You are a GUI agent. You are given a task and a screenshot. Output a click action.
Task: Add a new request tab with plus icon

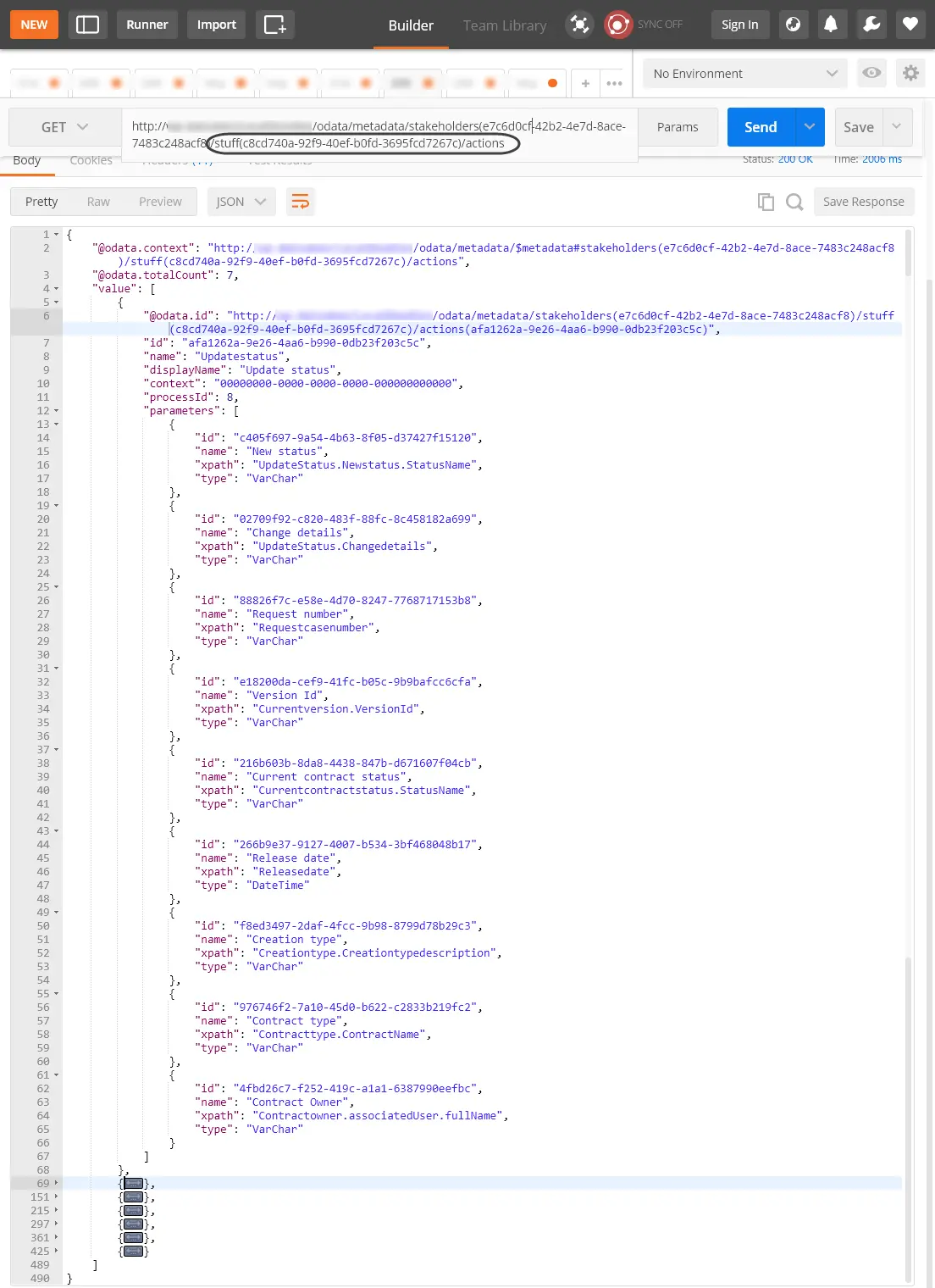(x=585, y=83)
